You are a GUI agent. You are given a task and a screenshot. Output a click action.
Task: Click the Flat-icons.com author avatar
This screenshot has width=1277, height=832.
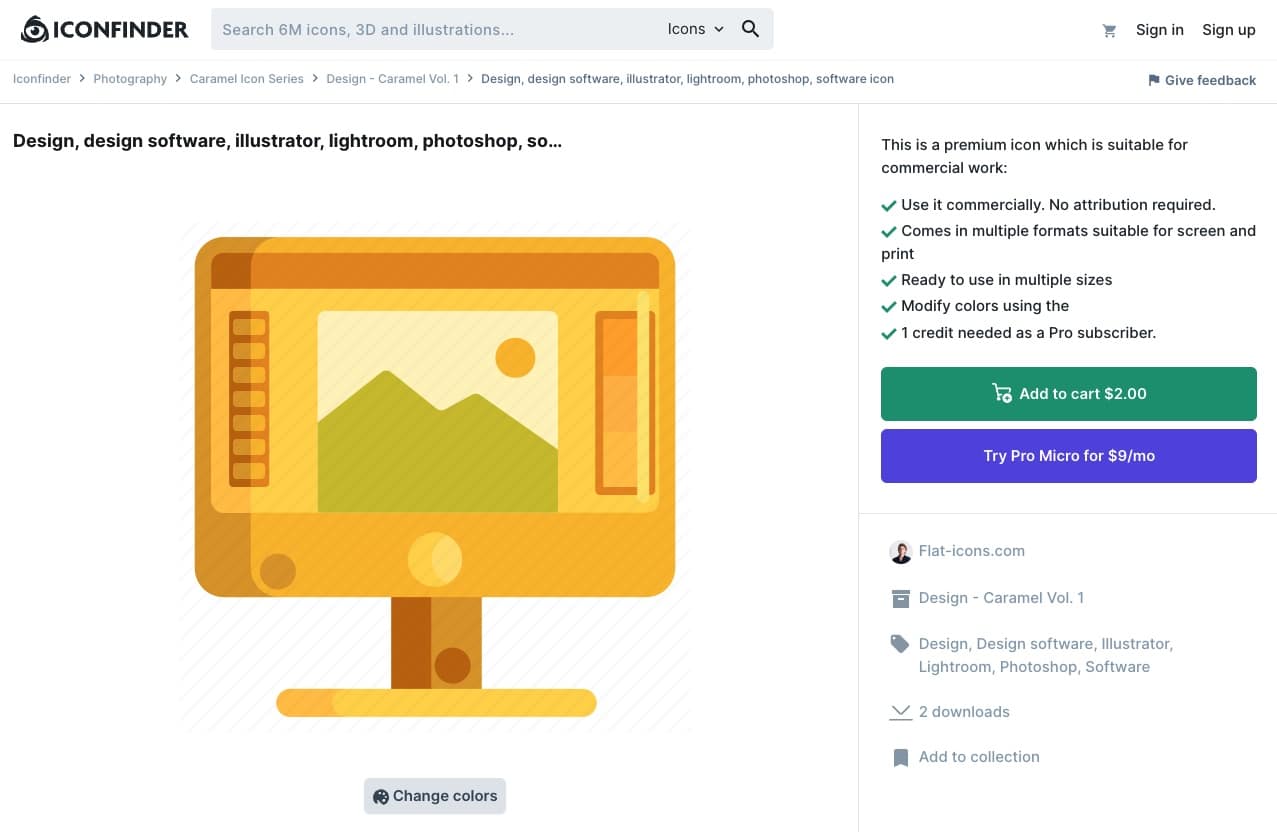pyautogui.click(x=900, y=552)
